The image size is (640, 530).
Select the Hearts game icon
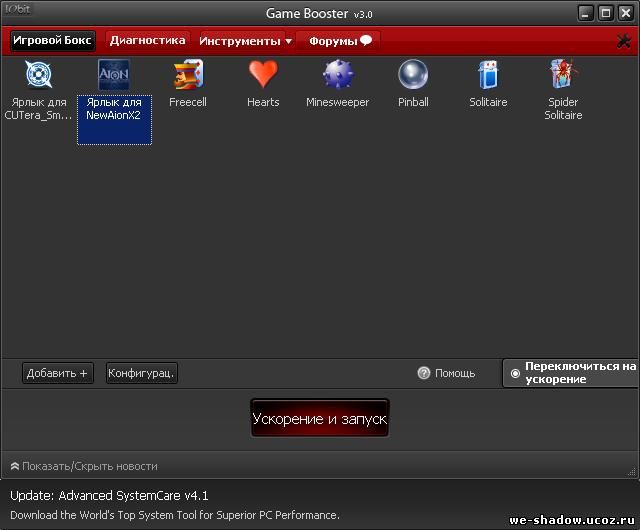coord(263,74)
